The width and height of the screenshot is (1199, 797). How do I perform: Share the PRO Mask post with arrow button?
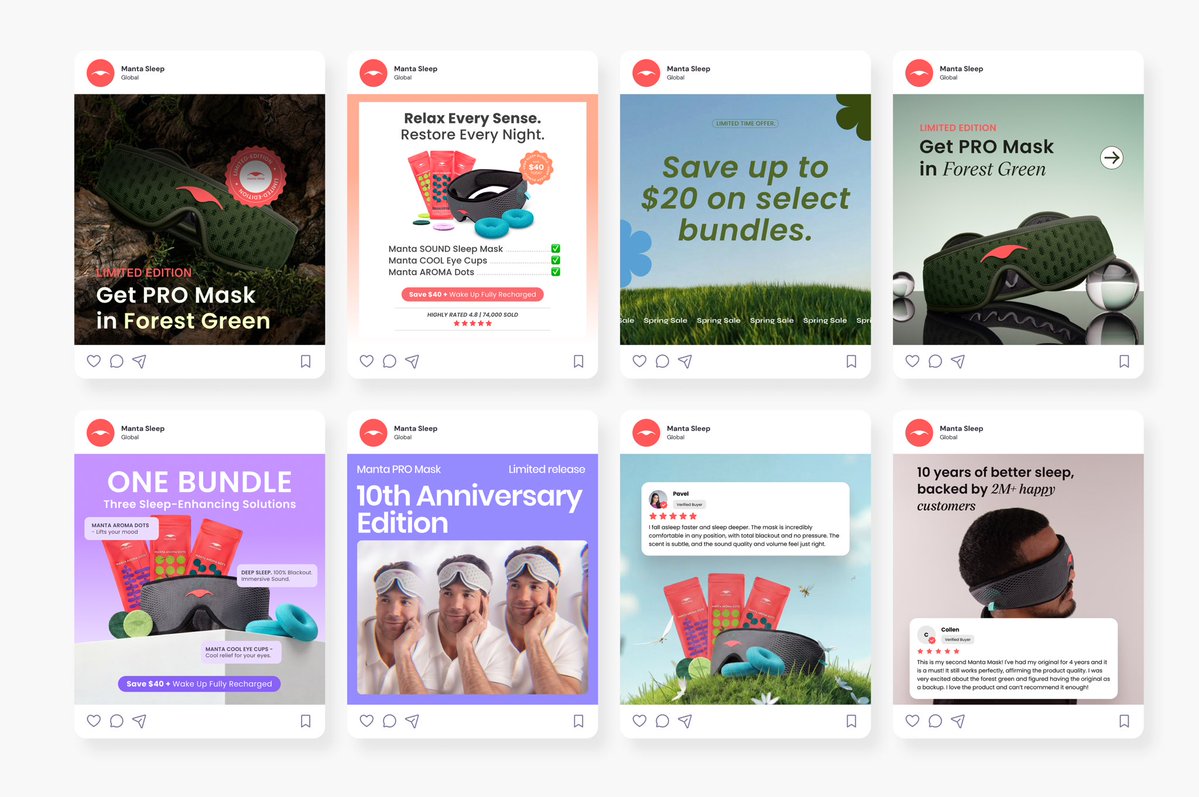tap(958, 361)
